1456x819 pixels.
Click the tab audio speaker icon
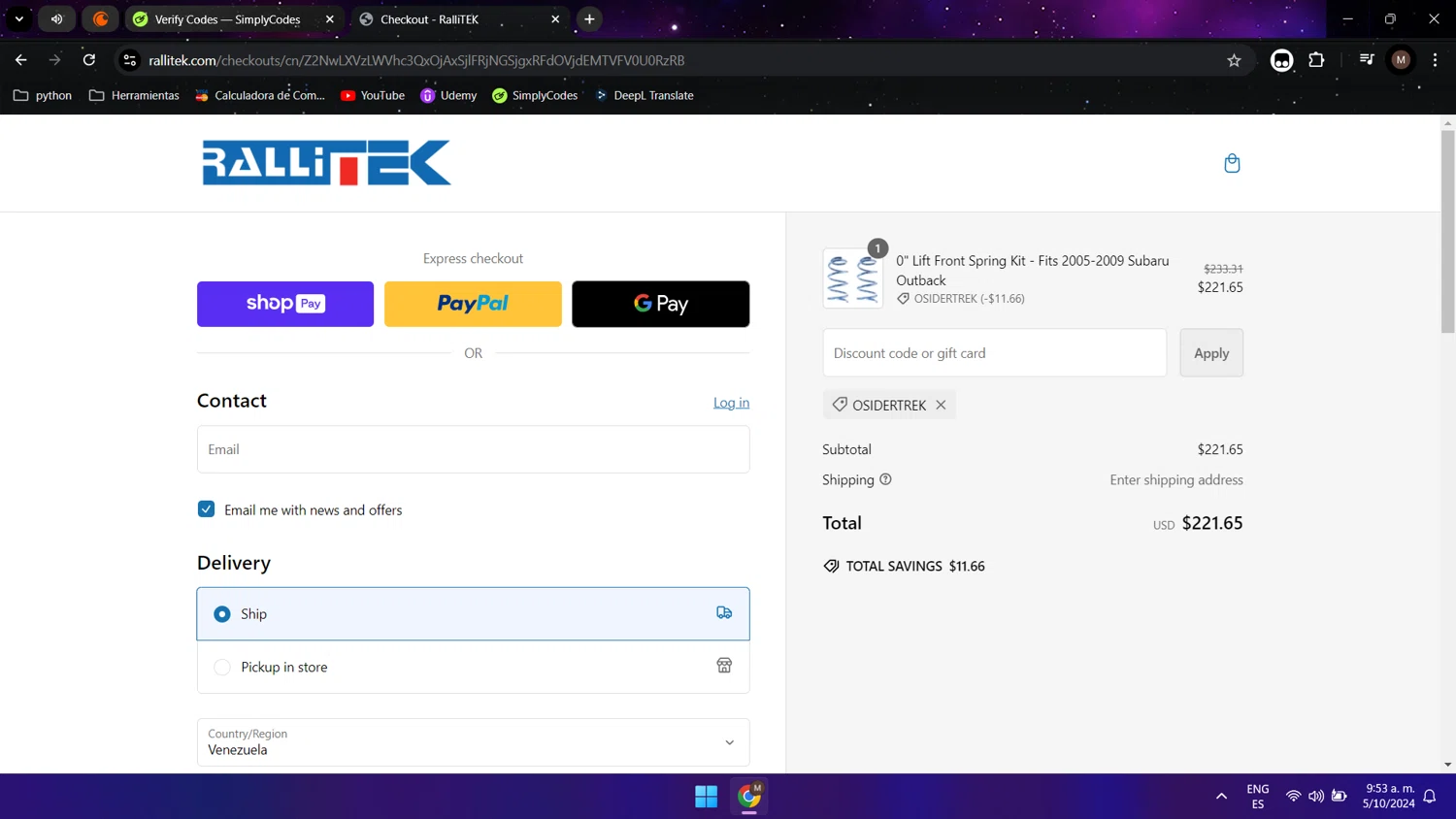point(57,19)
